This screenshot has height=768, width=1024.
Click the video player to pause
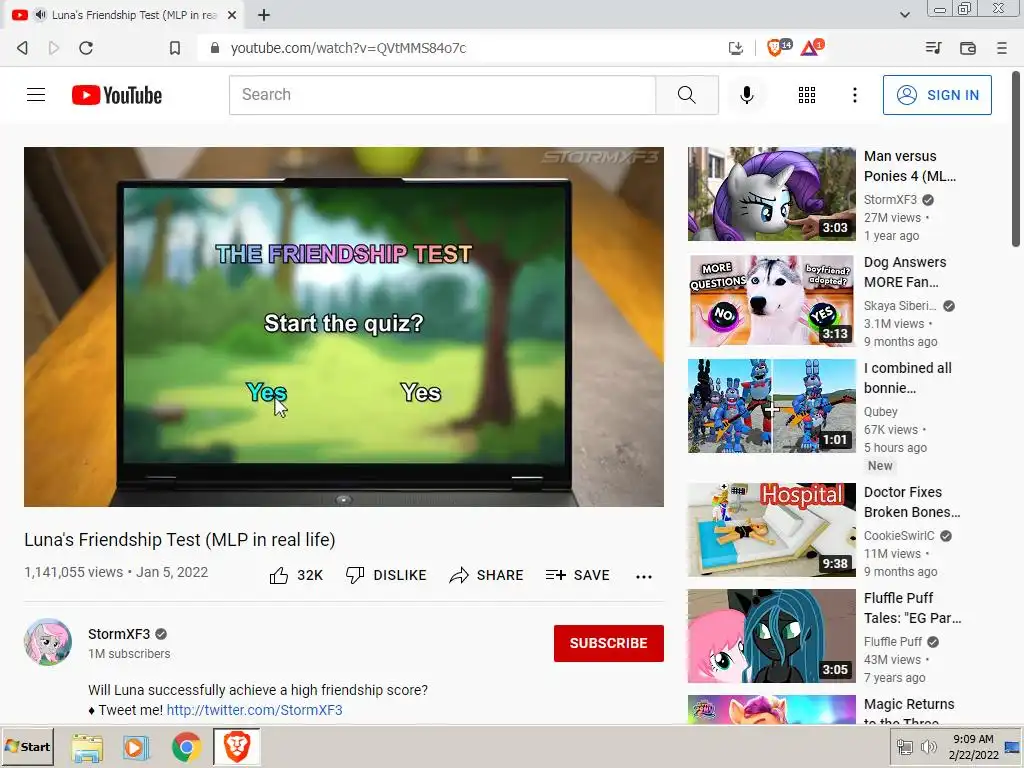(344, 327)
